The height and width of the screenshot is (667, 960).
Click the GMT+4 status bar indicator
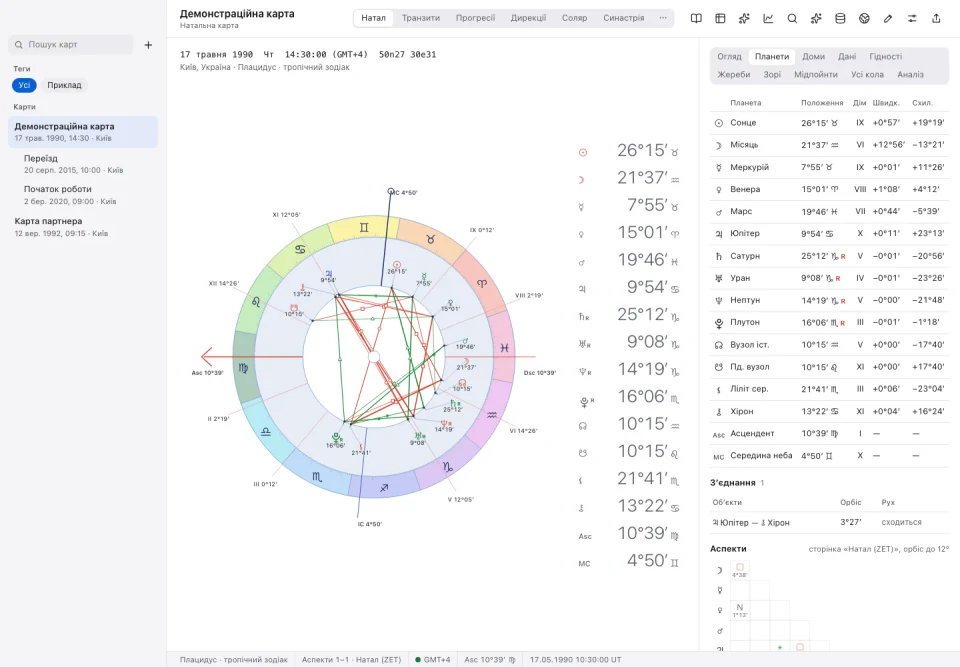point(432,660)
